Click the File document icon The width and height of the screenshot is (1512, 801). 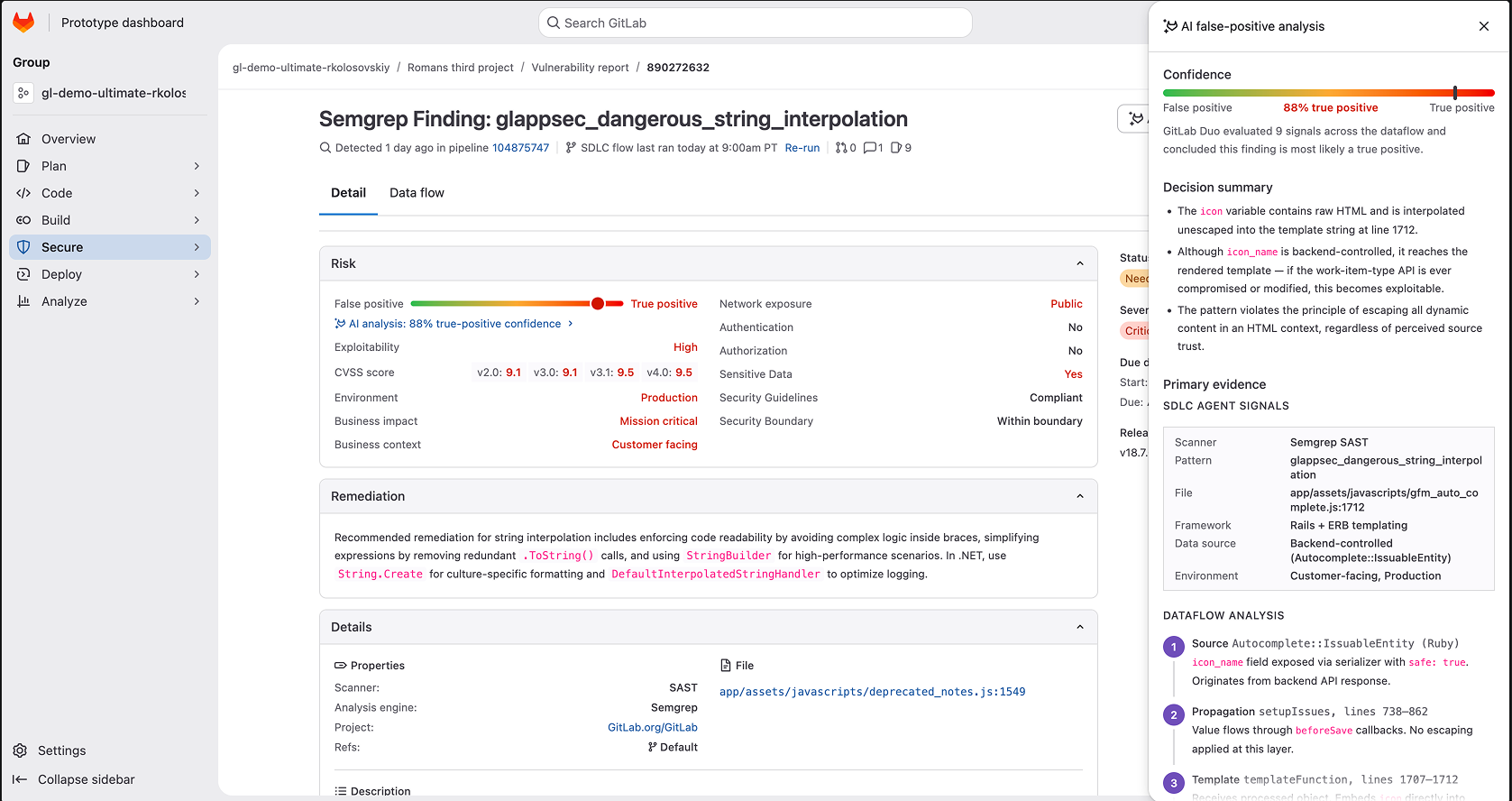coord(726,666)
